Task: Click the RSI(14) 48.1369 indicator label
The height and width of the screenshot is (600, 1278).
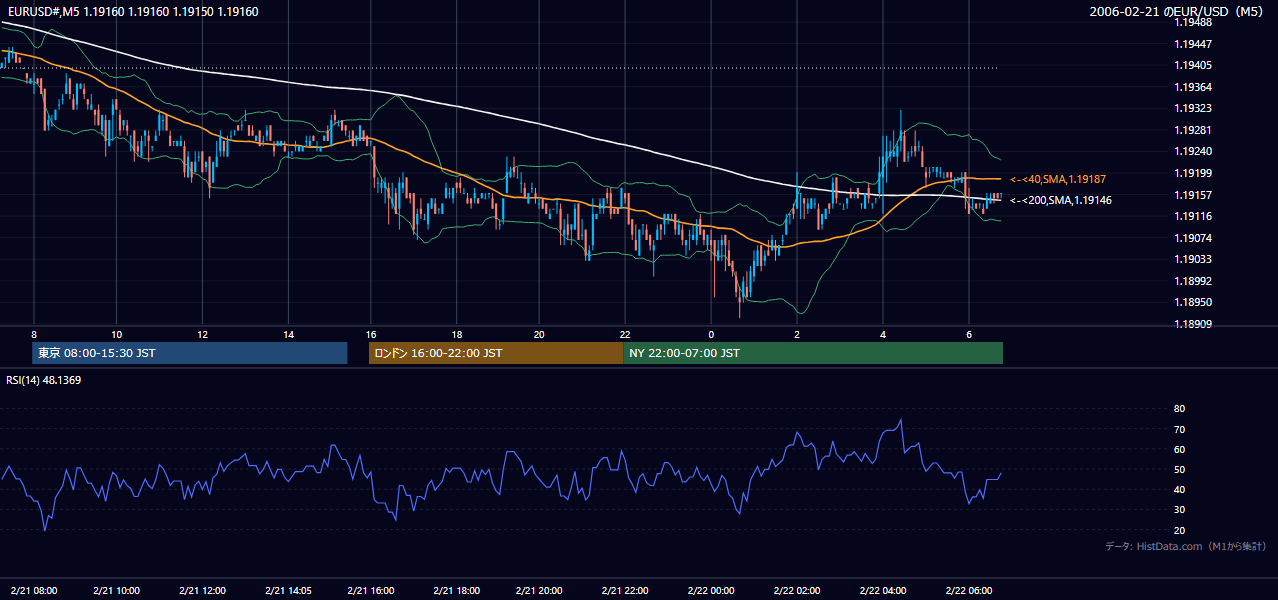Action: (x=44, y=380)
